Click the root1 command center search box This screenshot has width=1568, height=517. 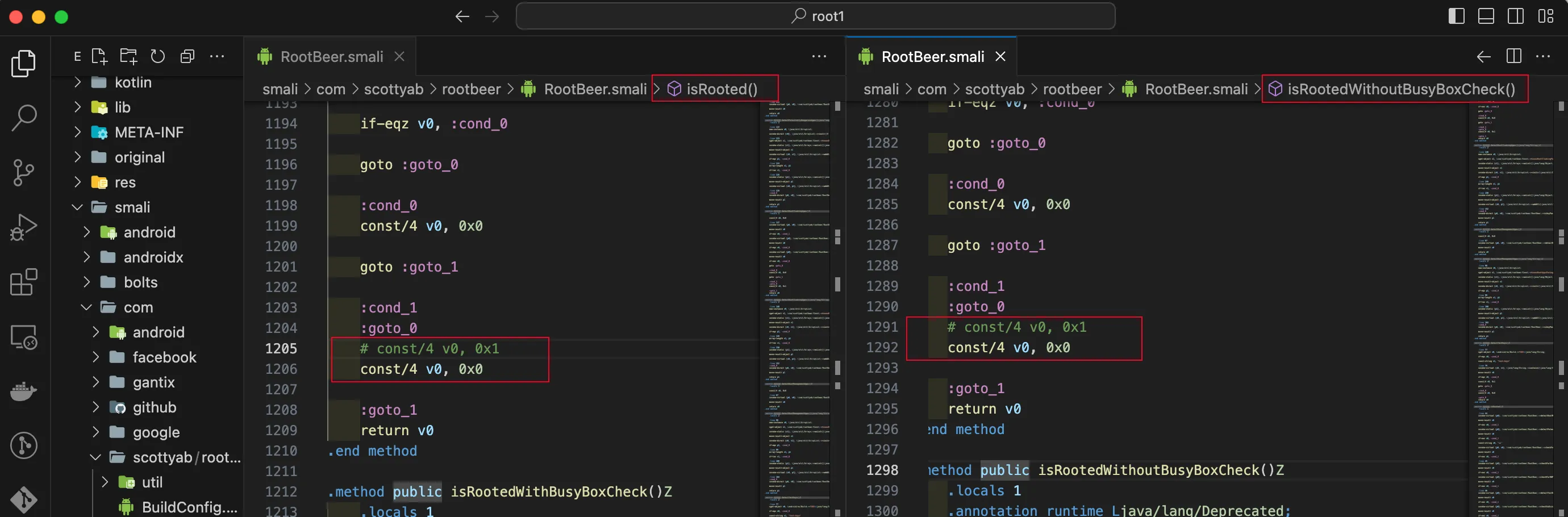coord(815,16)
